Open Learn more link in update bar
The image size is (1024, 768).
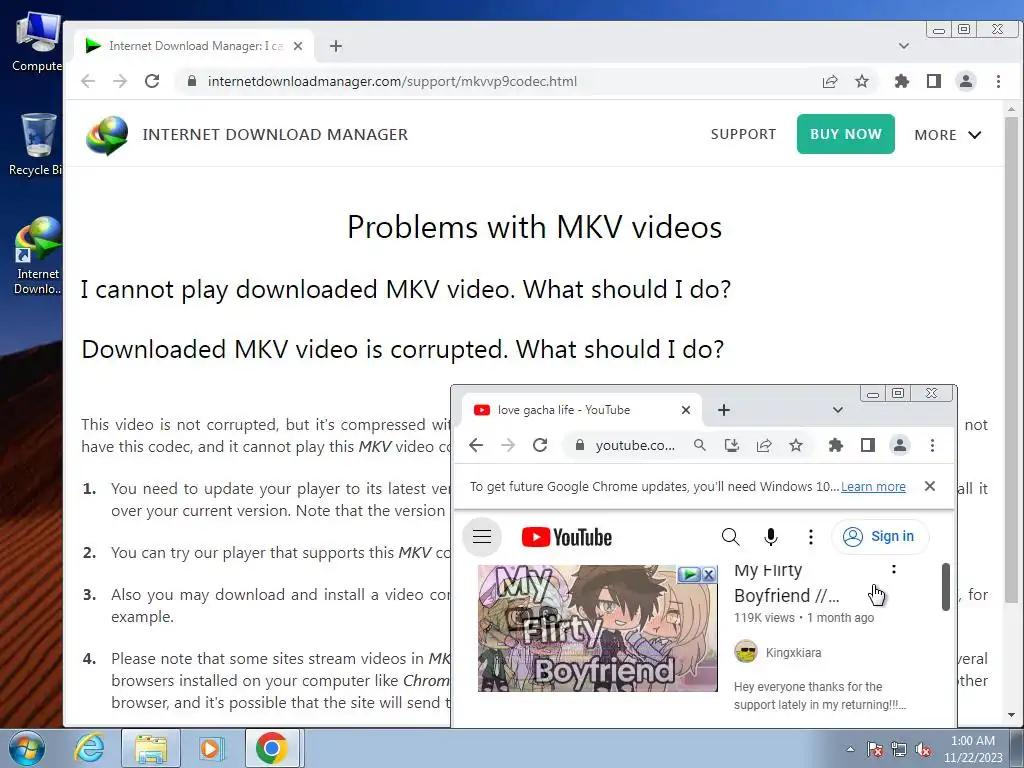click(873, 487)
